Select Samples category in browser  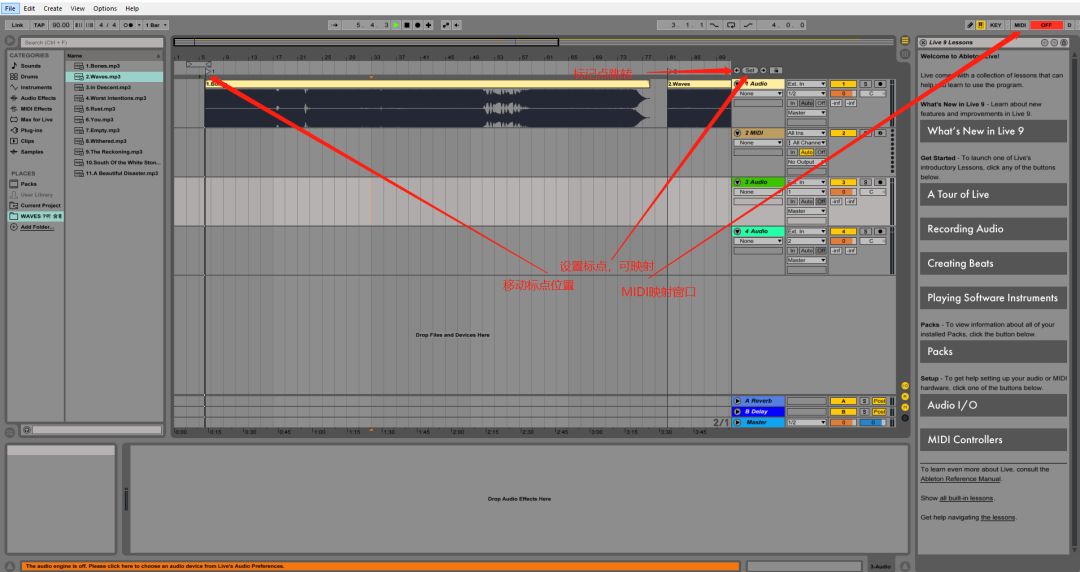point(32,152)
